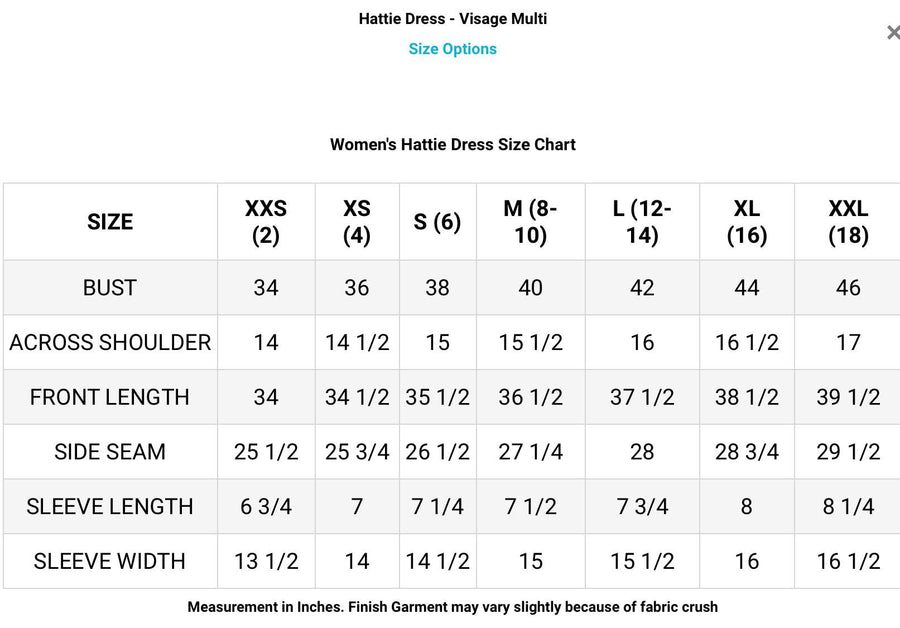
Task: Click the S (6) column header
Action: [x=437, y=222]
